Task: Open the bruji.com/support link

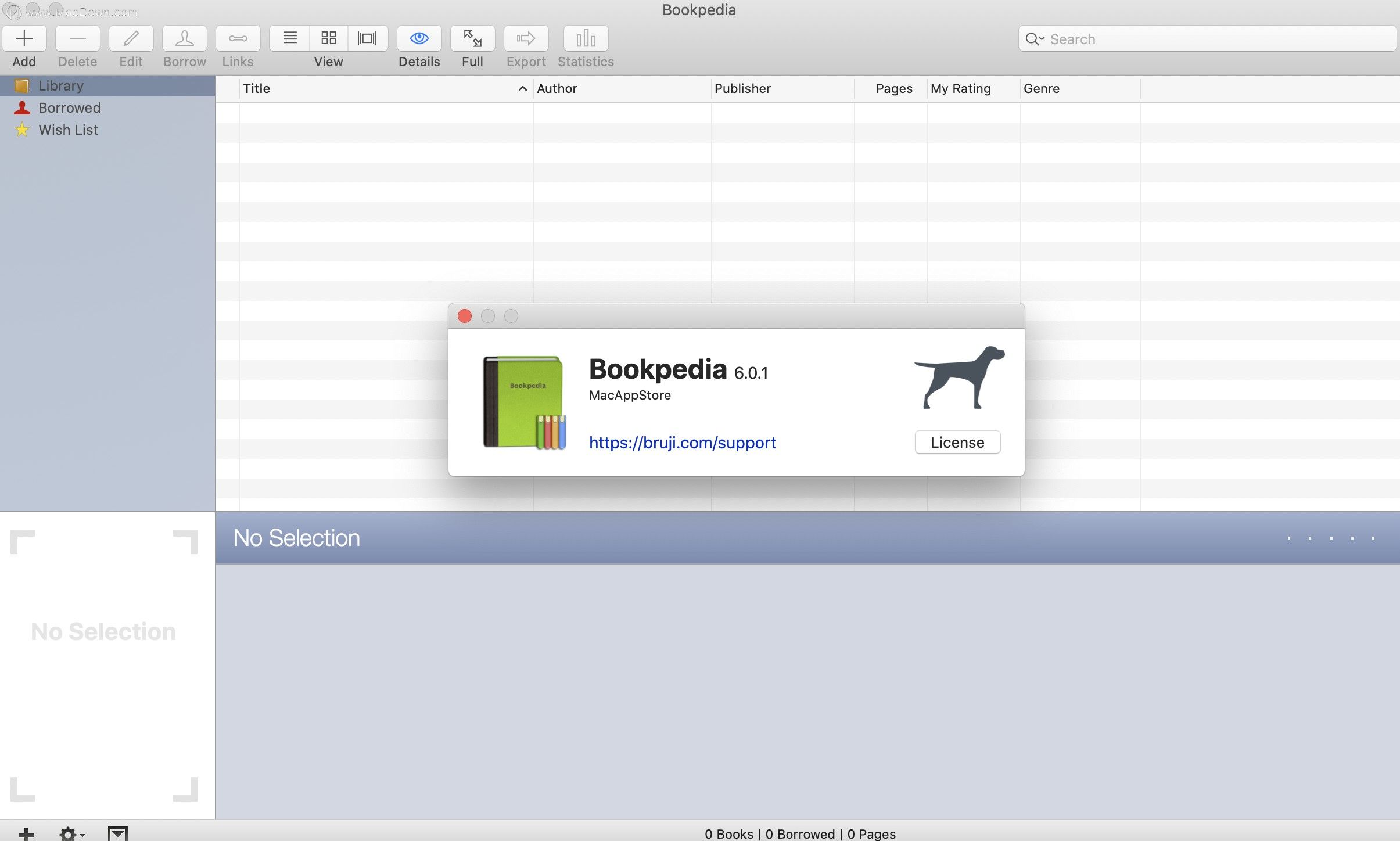Action: coord(683,443)
